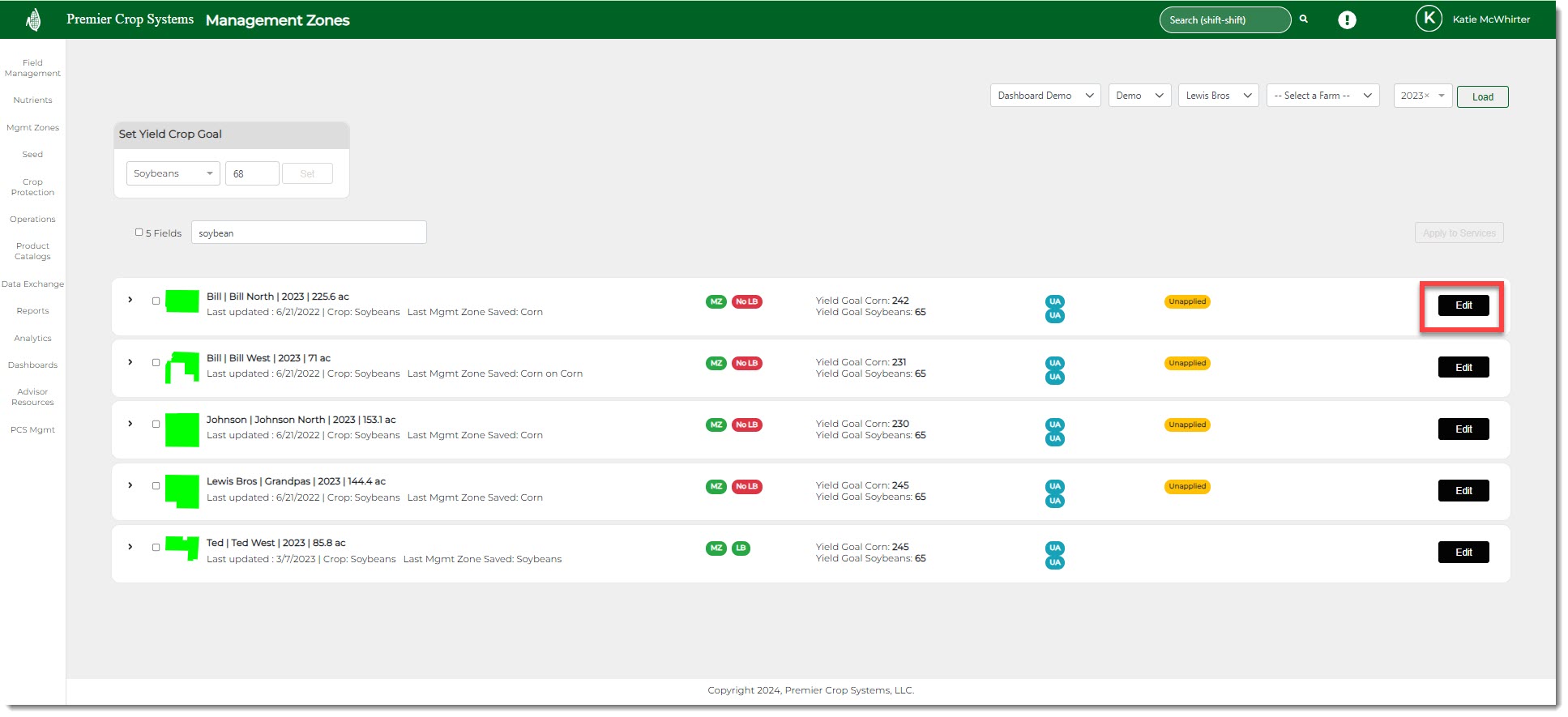
Task: Toggle the 5 Fields select-all checkbox
Action: (x=139, y=233)
